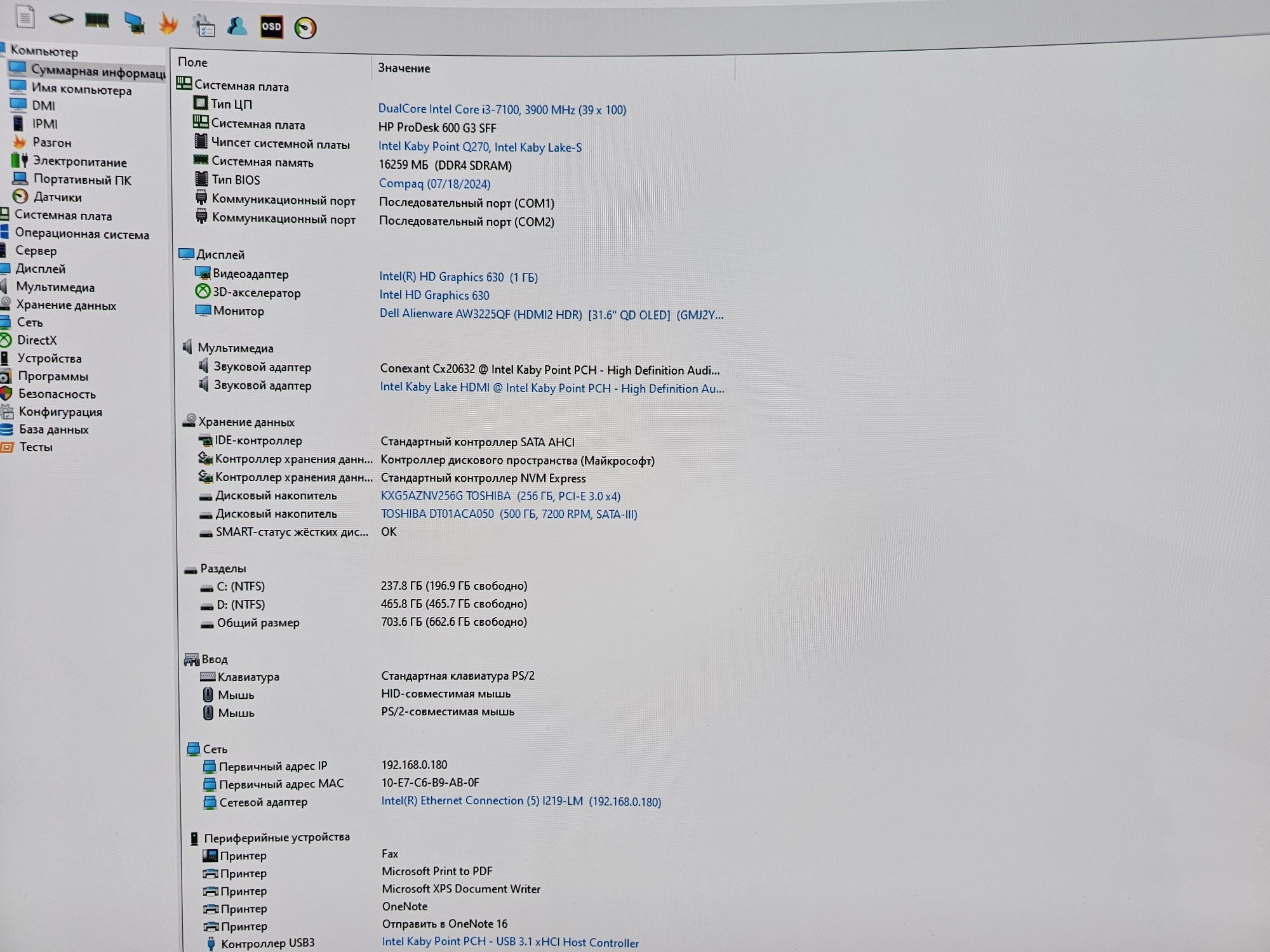The width and height of the screenshot is (1270, 952).
Task: Select 'Сеть' in the left tree
Action: pos(30,322)
